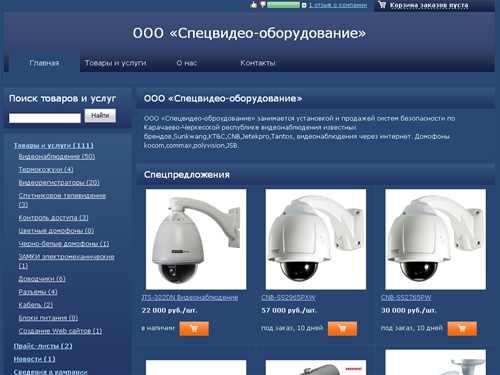Open the Доводчики (6) category
The image size is (500, 375).
click(42, 278)
